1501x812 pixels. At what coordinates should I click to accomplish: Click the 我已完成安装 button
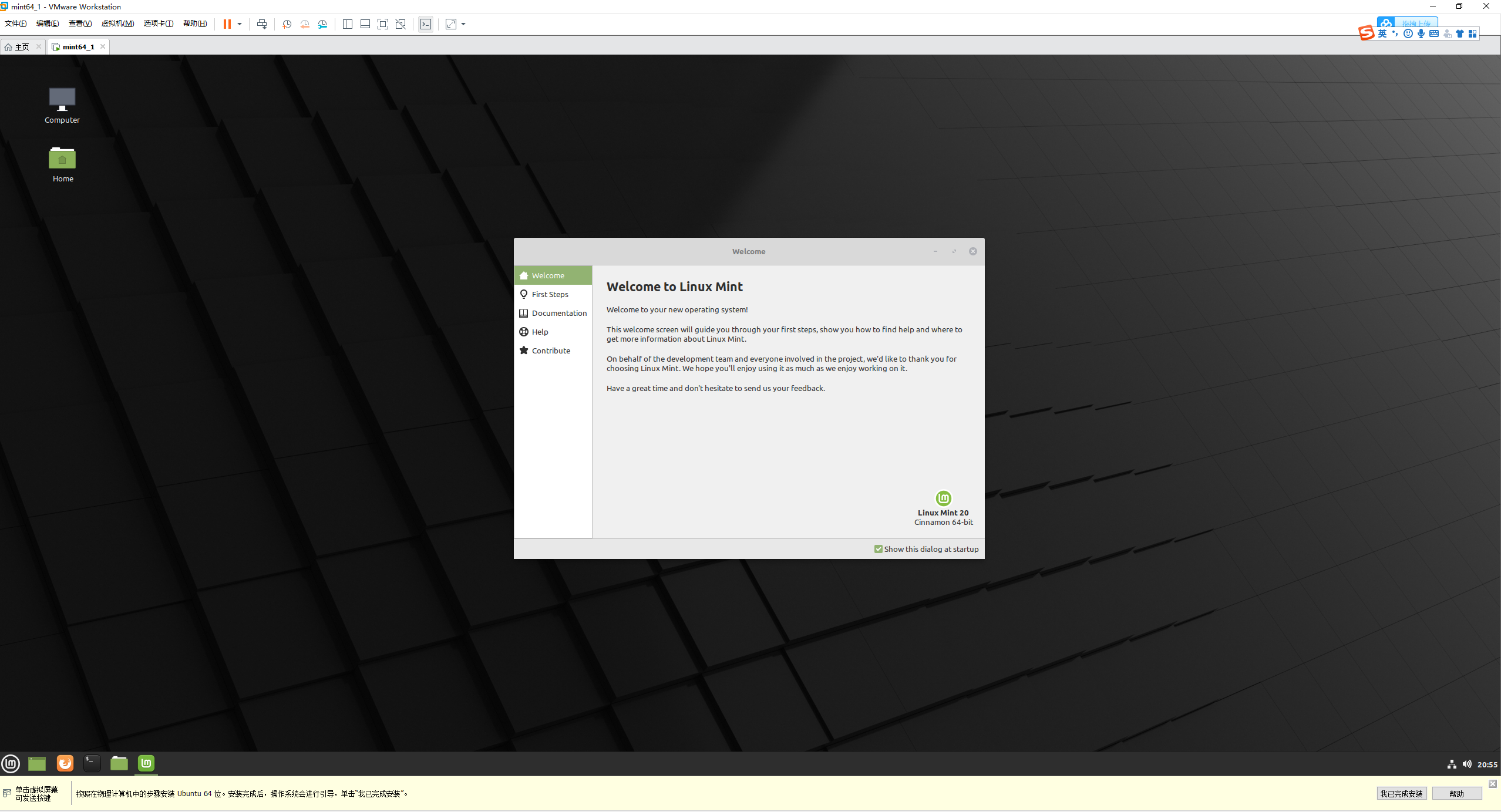[x=1401, y=793]
